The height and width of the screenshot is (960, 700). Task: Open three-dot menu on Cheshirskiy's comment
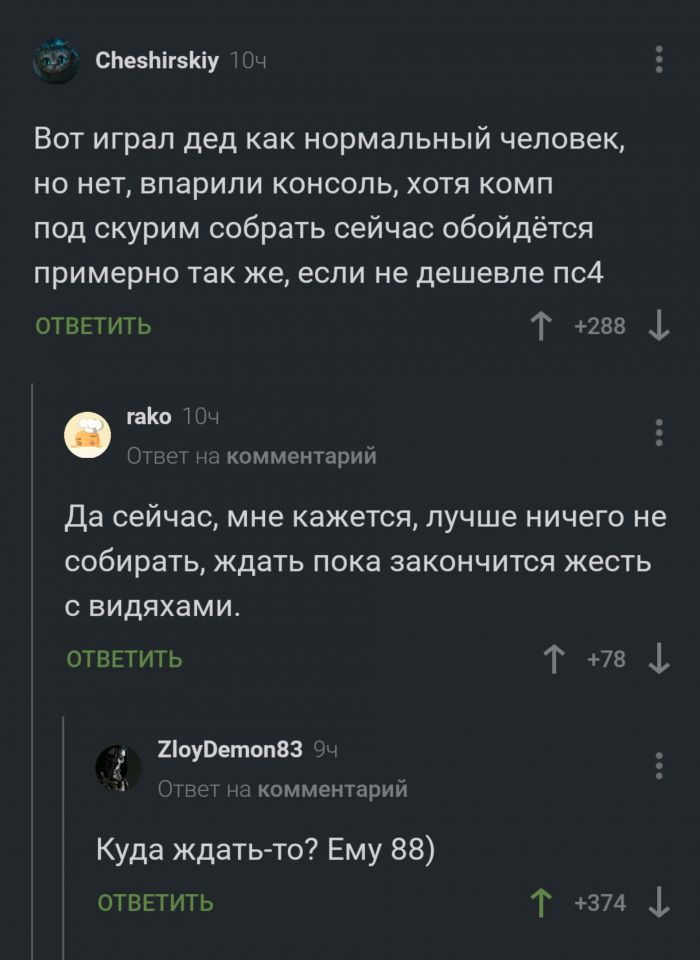pyautogui.click(x=658, y=60)
